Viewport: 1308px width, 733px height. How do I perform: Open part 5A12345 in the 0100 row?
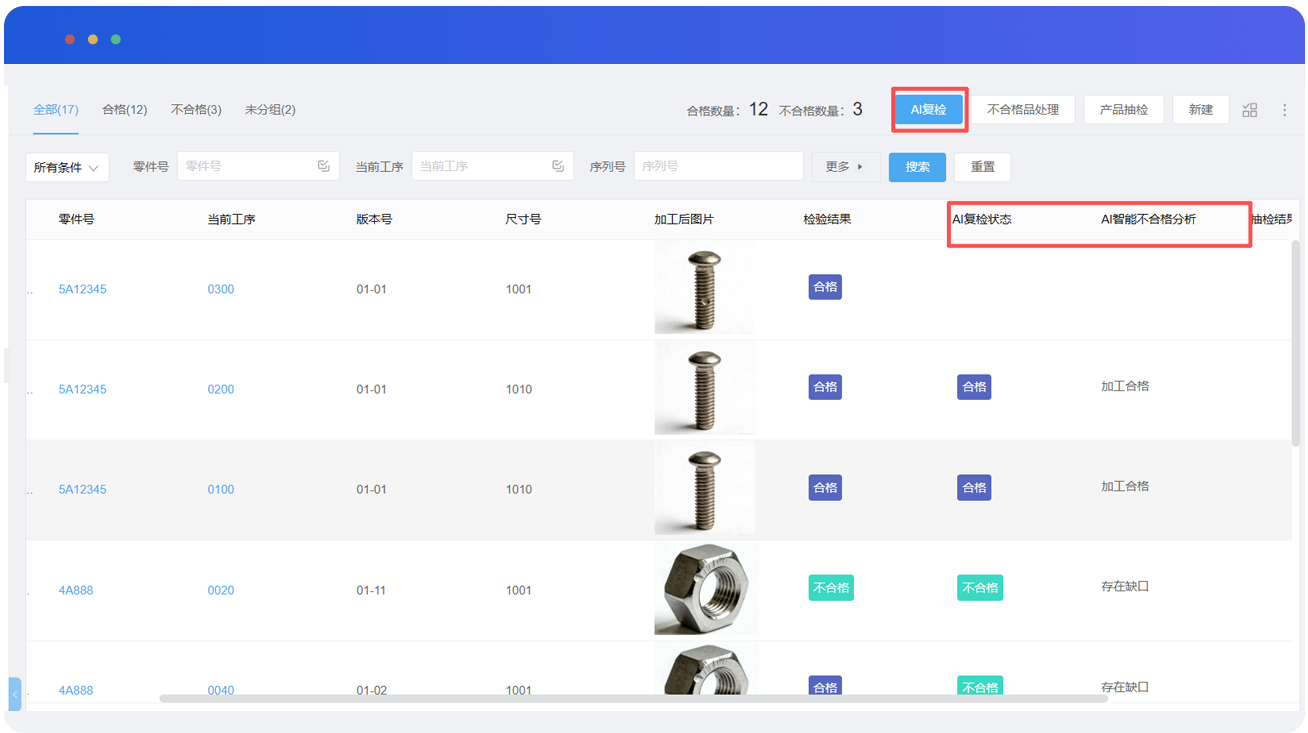(82, 489)
